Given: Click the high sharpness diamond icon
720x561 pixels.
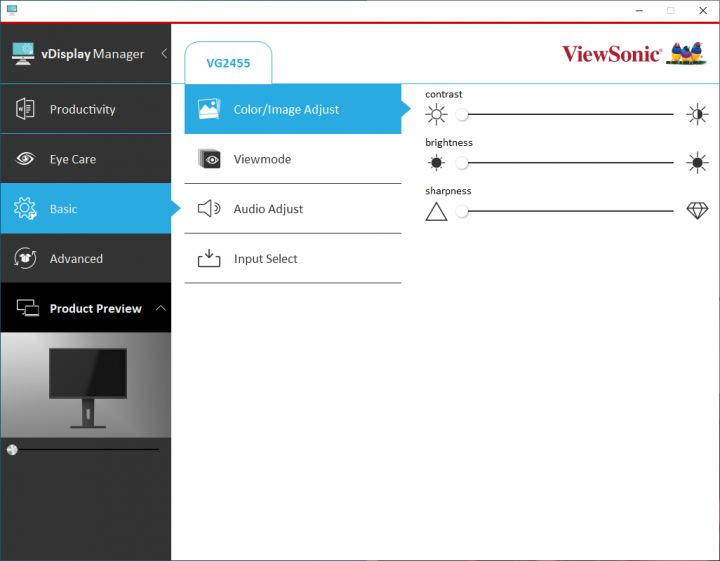Looking at the screenshot, I should pyautogui.click(x=697, y=211).
